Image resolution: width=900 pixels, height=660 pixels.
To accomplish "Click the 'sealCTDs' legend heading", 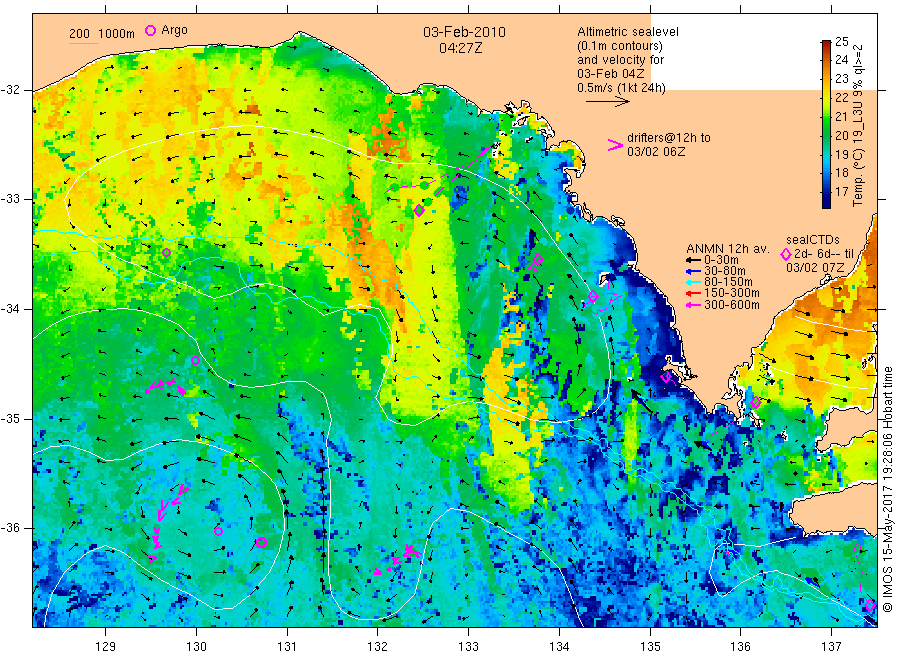I will click(813, 240).
